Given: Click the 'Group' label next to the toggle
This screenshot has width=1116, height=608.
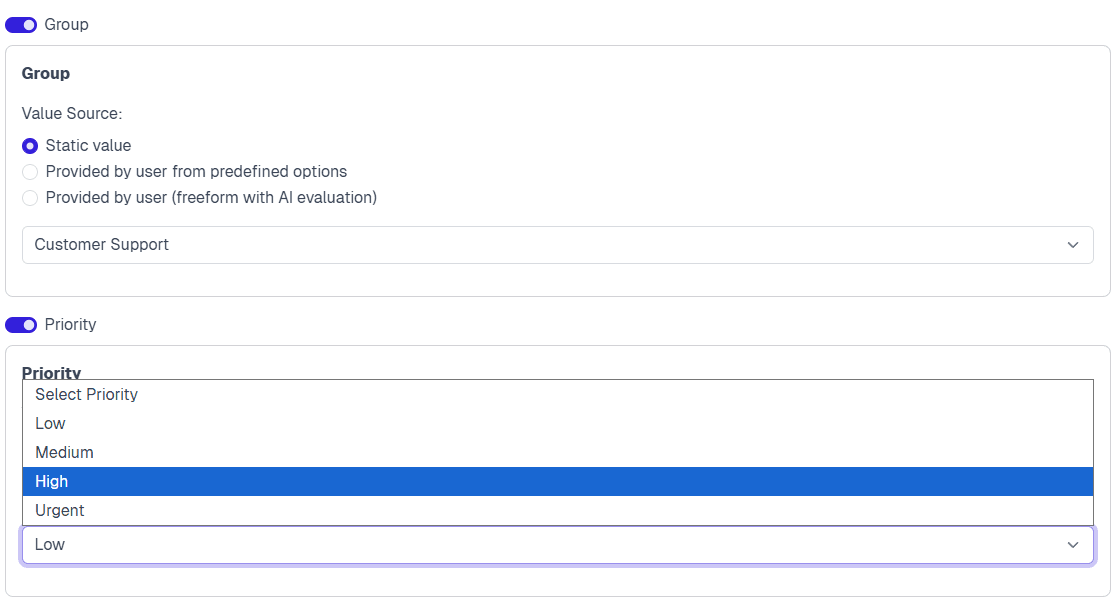Looking at the screenshot, I should pos(67,24).
